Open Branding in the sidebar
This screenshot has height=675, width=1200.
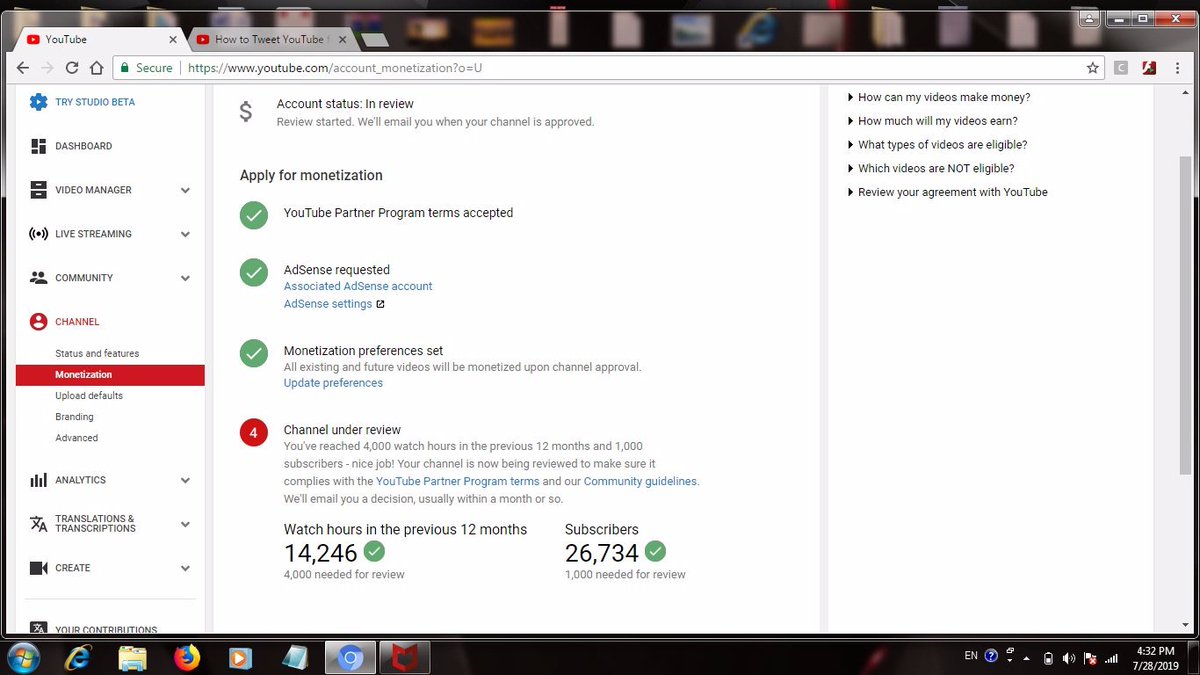[x=74, y=417]
